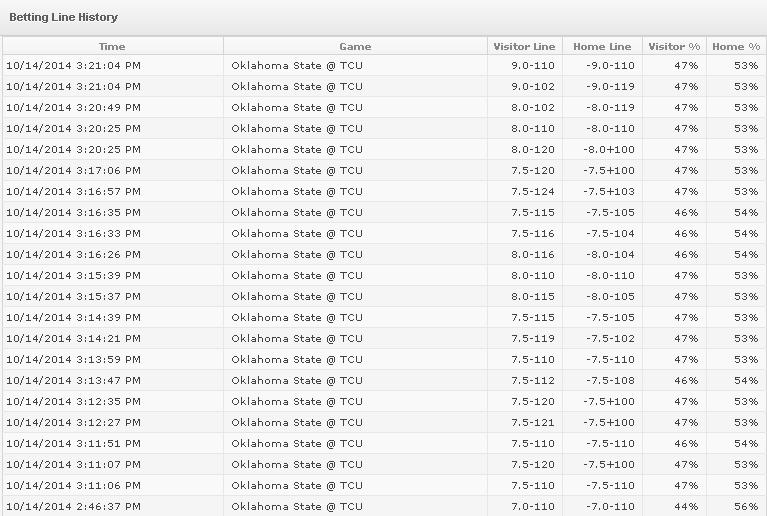
Task: Click the Home % column header
Action: point(736,46)
